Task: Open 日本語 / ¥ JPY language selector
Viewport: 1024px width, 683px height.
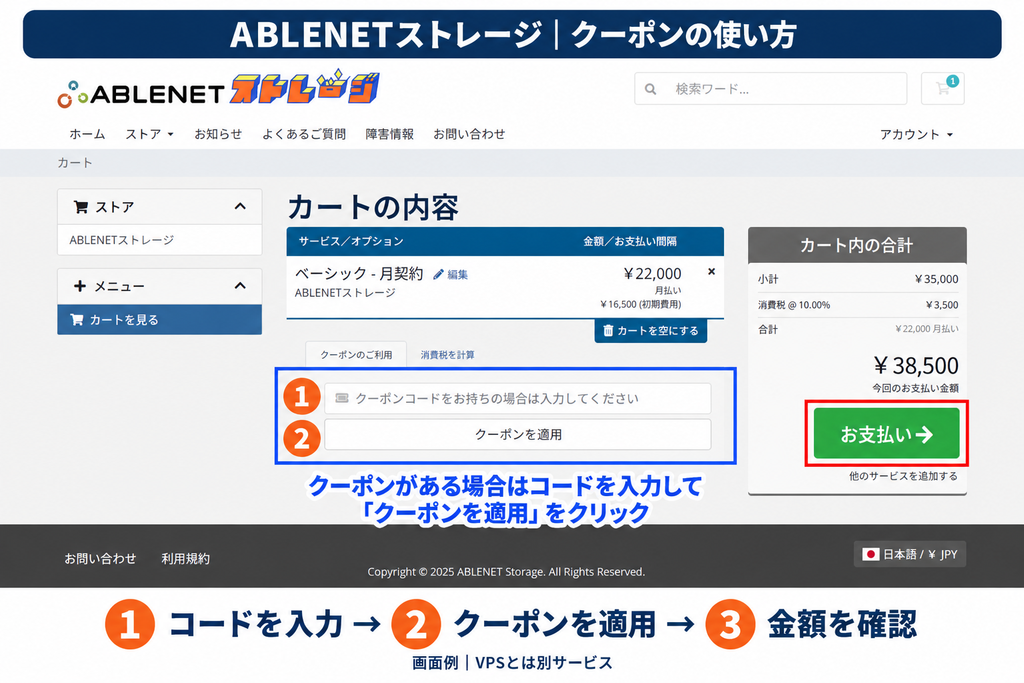Action: pyautogui.click(x=910, y=554)
